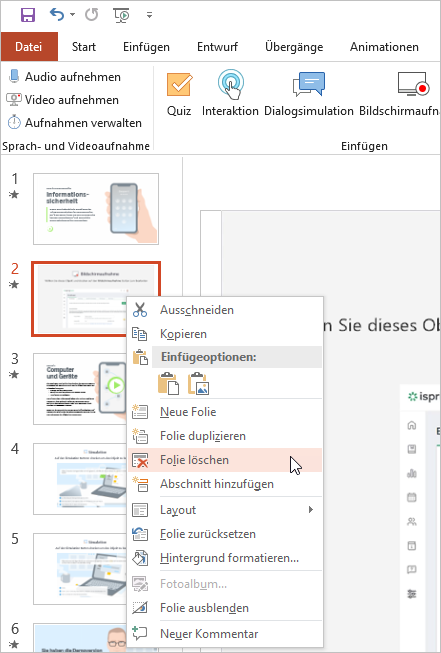Select Folie duplizieren in the menu
The image size is (441, 653).
coord(225,436)
